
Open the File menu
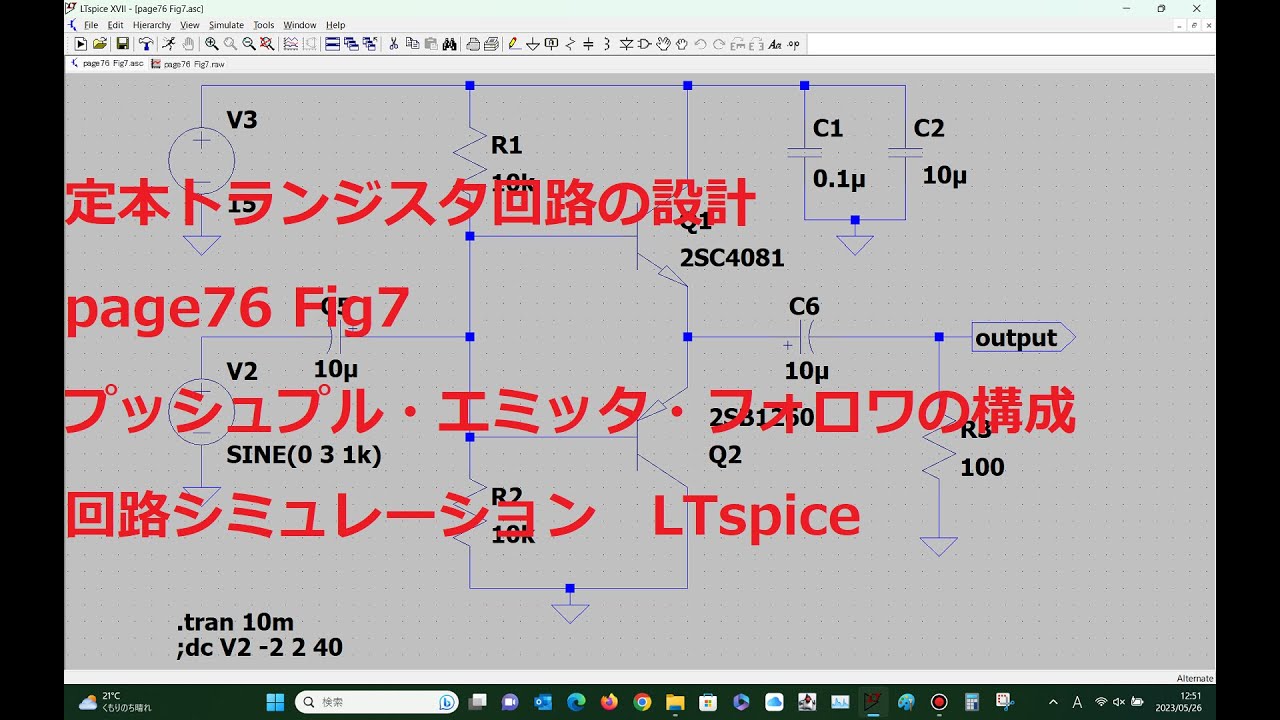[x=91, y=25]
